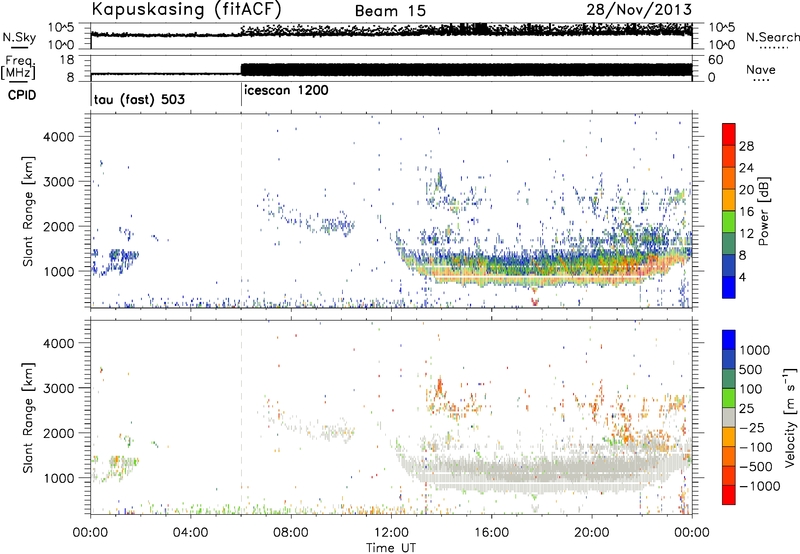The height and width of the screenshot is (554, 800).
Task: Click the '08:00' time tick label
Action: pyautogui.click(x=290, y=533)
